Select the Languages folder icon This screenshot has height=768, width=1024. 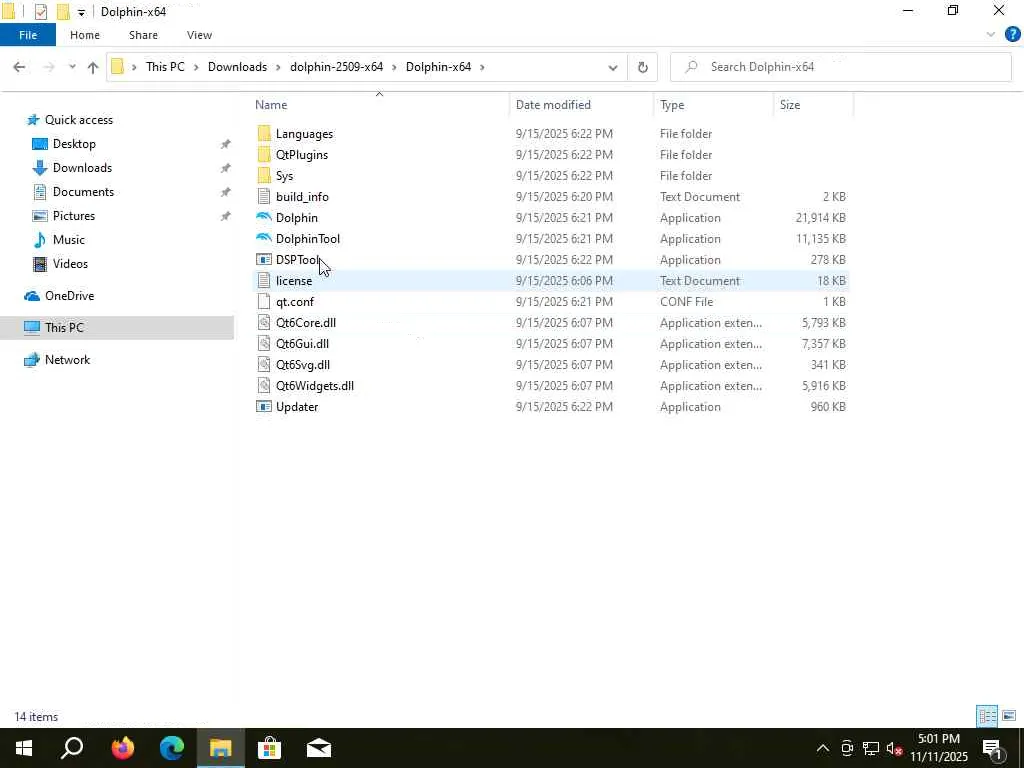[x=264, y=133]
